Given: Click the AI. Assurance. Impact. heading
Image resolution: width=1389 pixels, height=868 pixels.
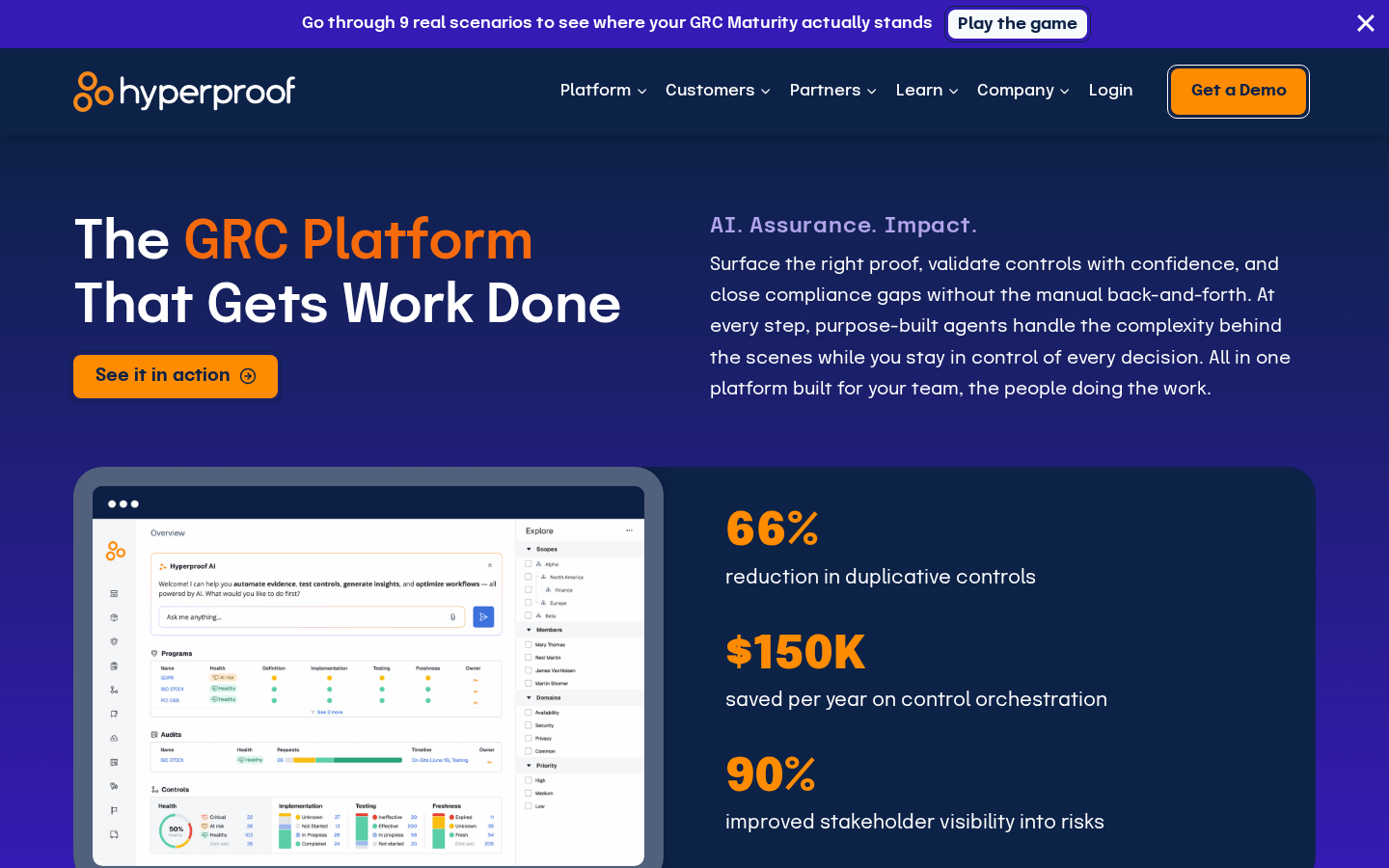Looking at the screenshot, I should (x=843, y=225).
